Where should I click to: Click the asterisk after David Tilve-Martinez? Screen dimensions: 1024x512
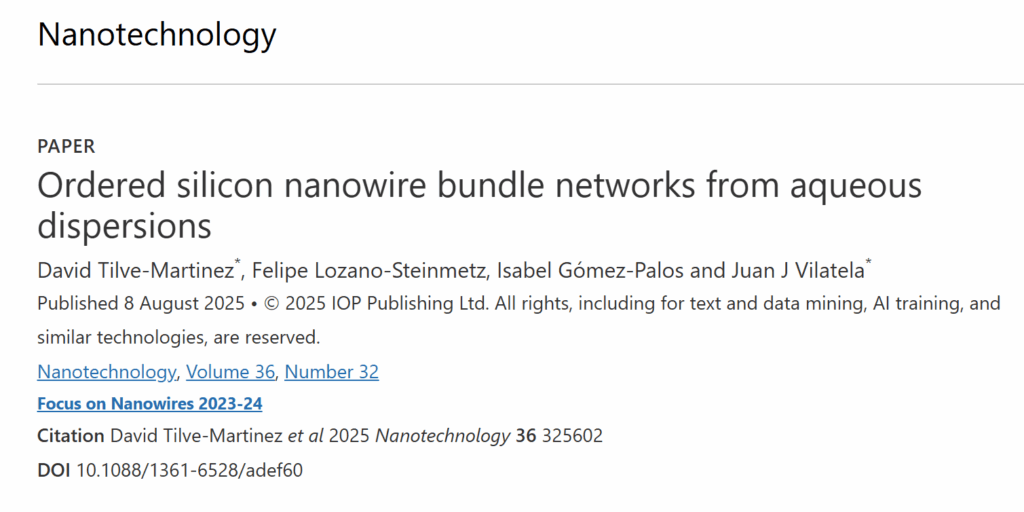click(x=238, y=264)
